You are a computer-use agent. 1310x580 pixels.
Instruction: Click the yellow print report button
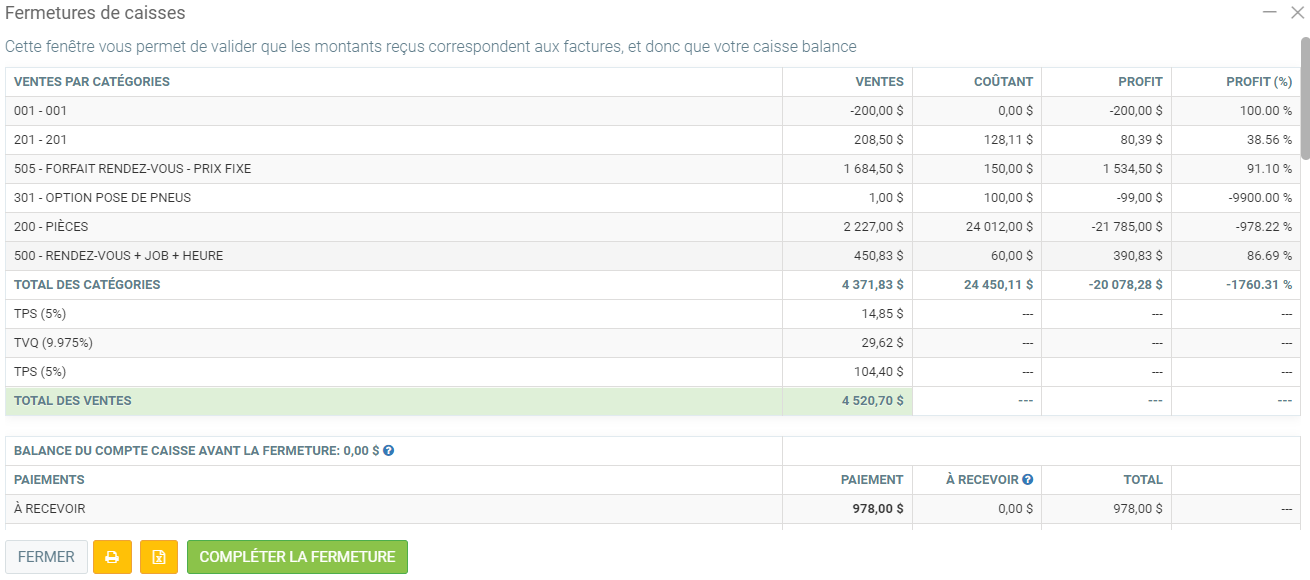pyautogui.click(x=112, y=557)
